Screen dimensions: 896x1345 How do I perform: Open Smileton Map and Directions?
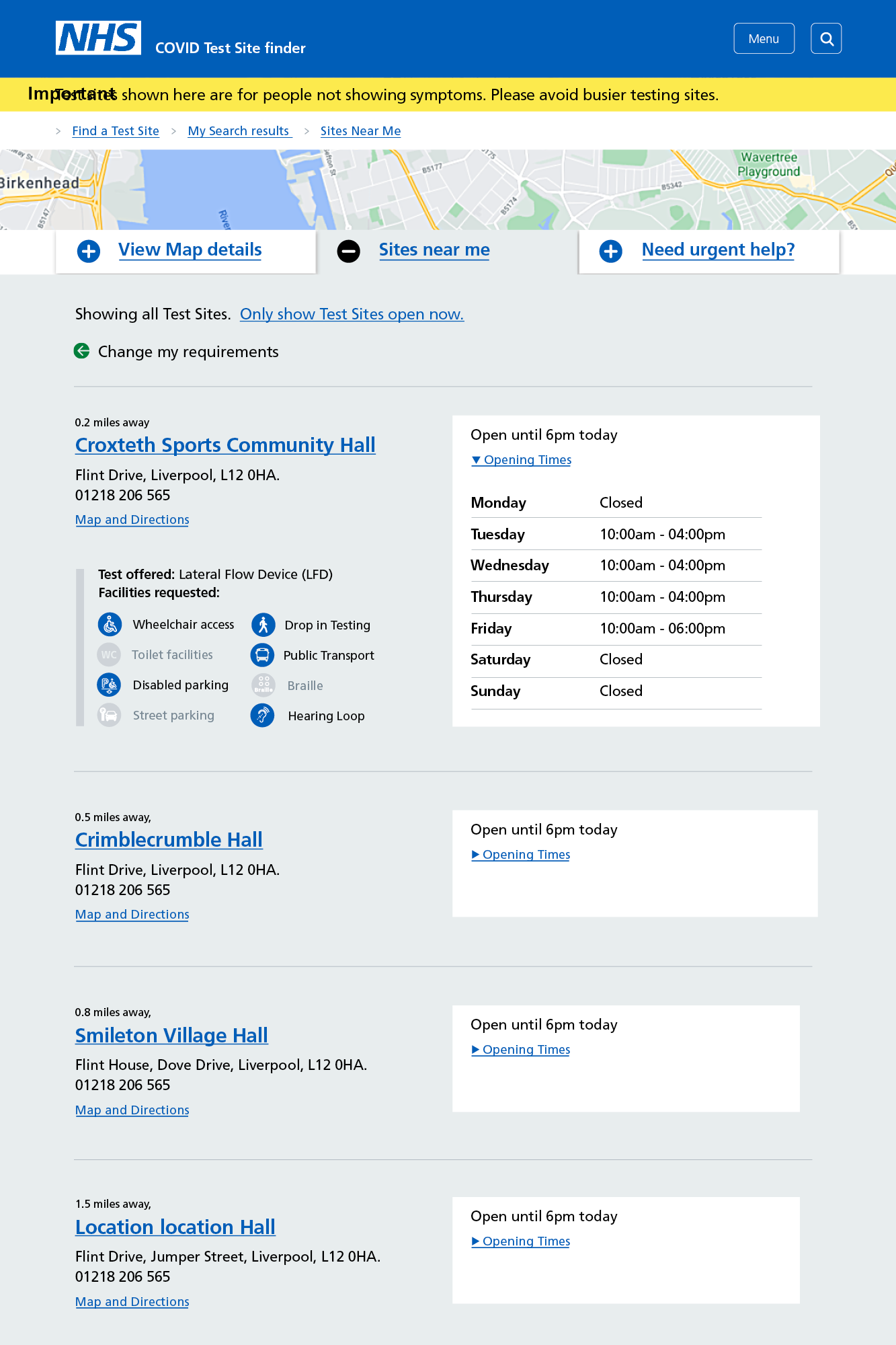click(132, 1110)
